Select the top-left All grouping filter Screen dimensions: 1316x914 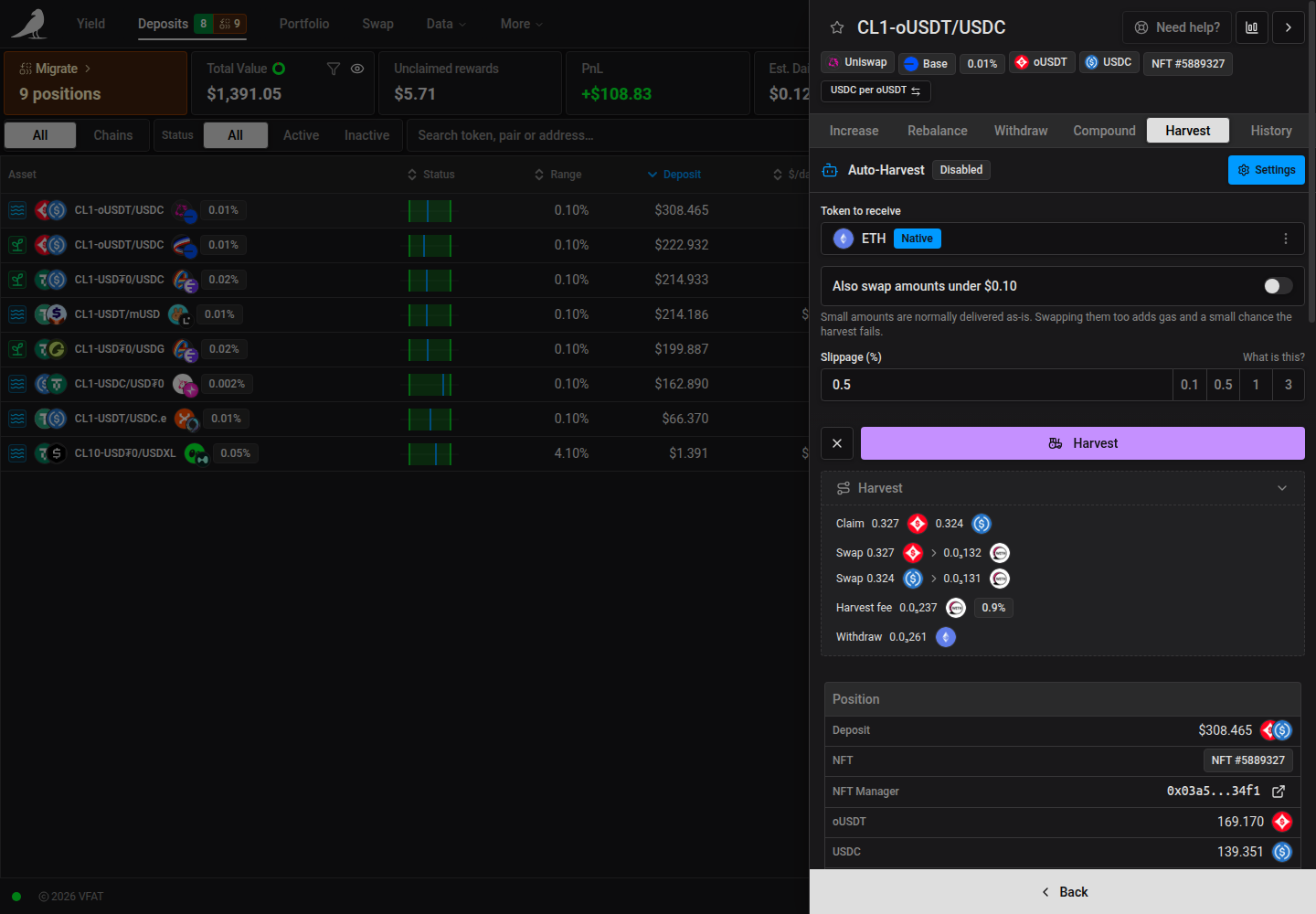[40, 135]
